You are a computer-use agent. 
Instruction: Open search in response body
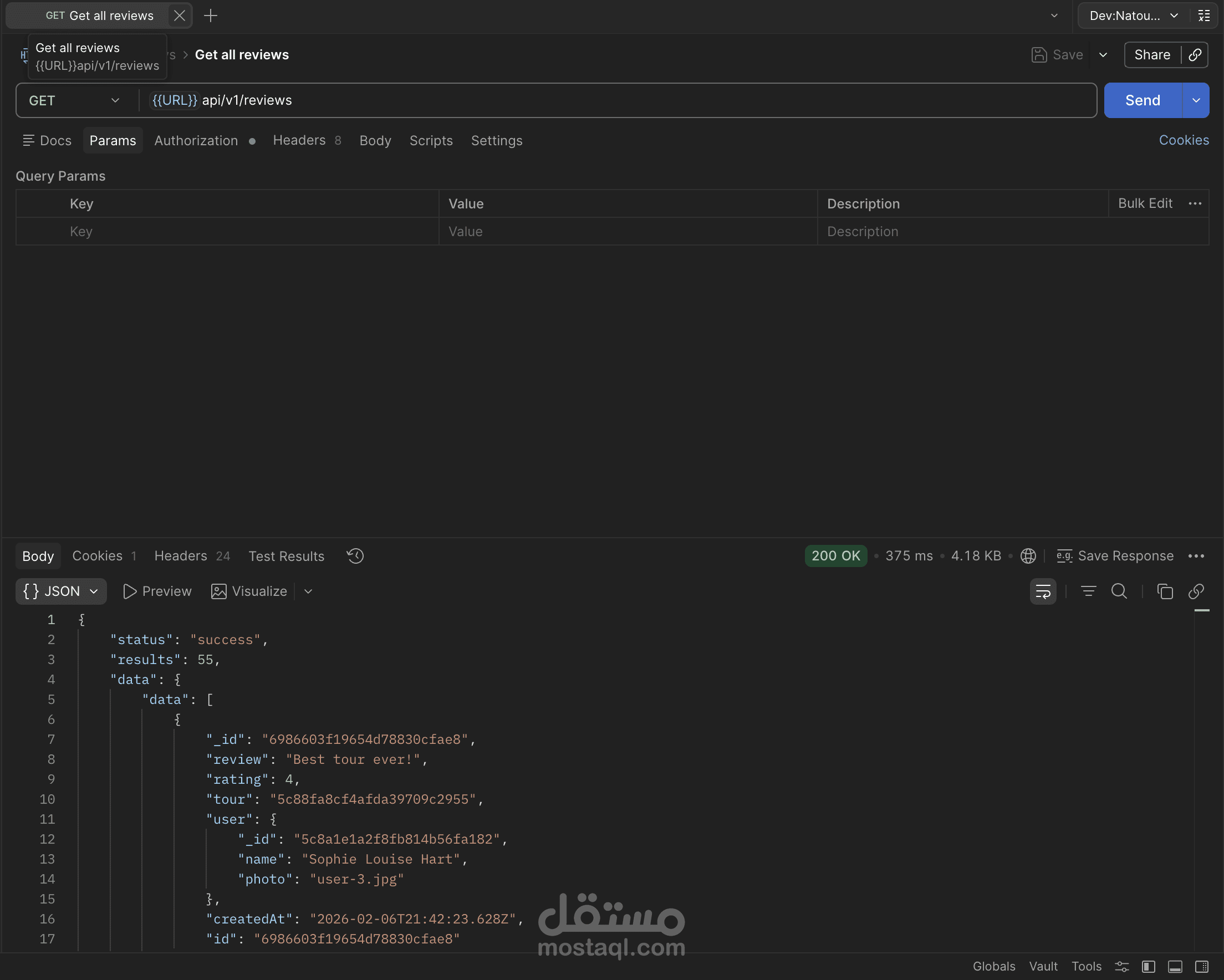click(1119, 591)
